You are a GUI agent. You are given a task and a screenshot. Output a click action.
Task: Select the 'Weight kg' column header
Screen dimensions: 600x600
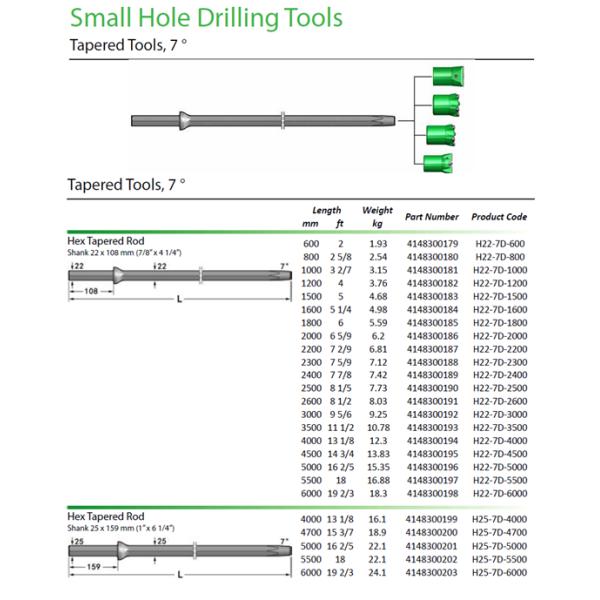(377, 217)
